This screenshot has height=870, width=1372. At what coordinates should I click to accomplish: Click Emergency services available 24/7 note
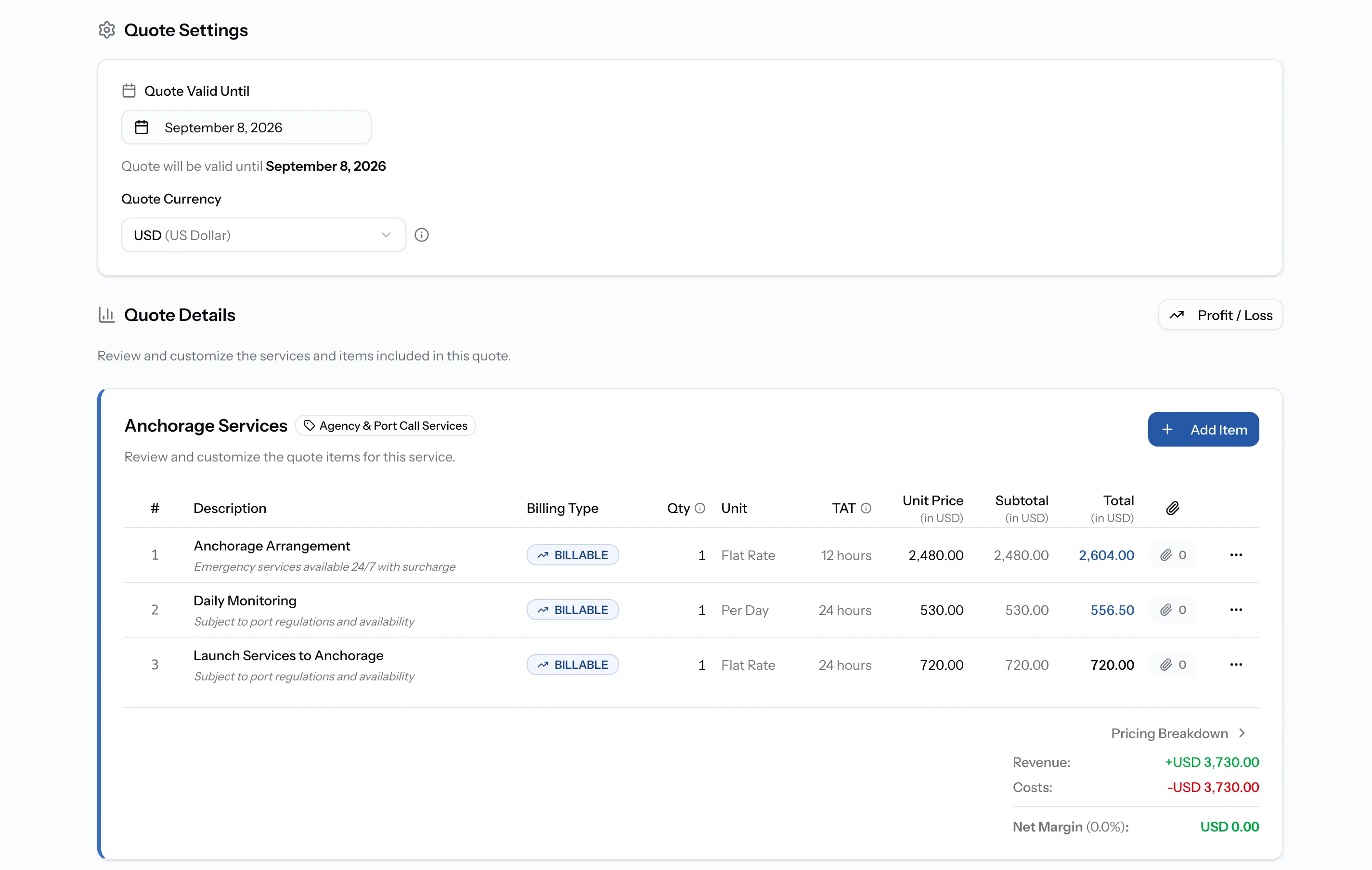(x=324, y=566)
